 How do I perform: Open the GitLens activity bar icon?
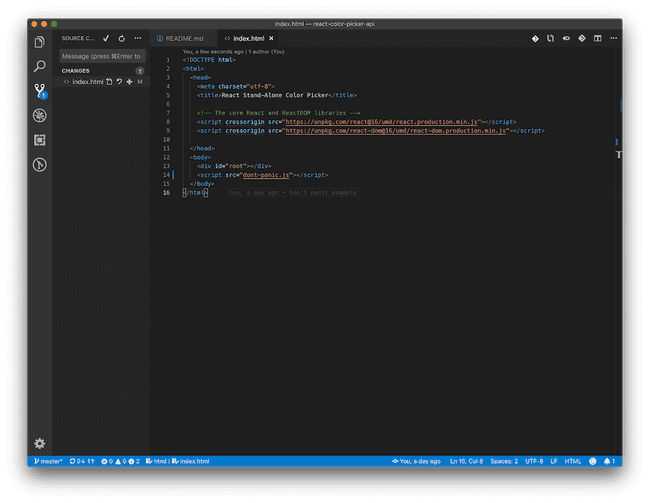pos(39,165)
